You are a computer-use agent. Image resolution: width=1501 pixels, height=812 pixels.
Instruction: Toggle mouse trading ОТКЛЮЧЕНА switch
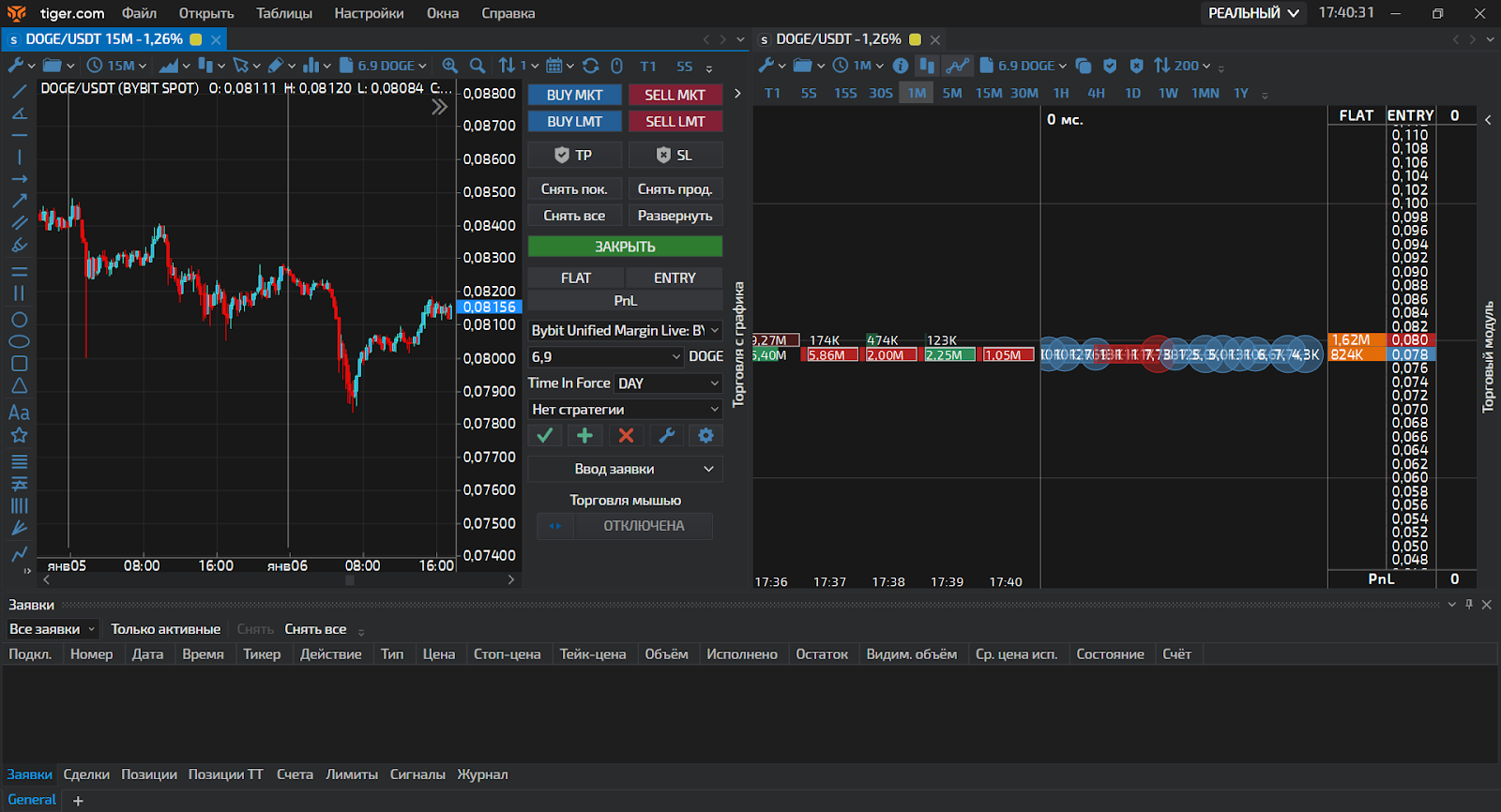point(625,526)
